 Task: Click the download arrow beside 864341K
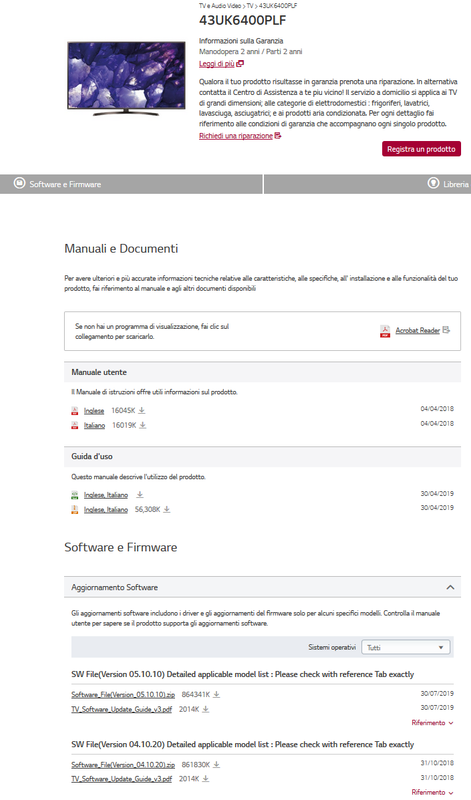216,694
